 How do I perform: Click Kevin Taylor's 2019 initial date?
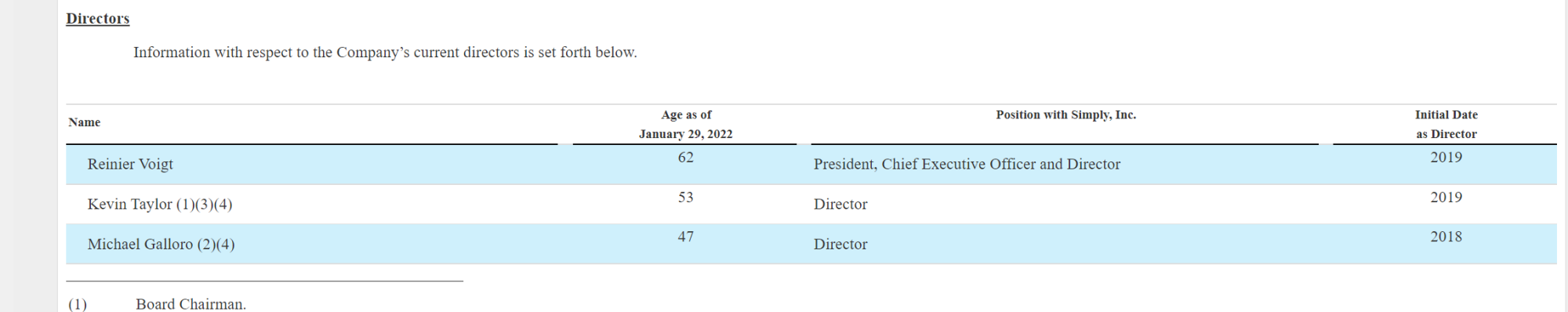click(1446, 198)
